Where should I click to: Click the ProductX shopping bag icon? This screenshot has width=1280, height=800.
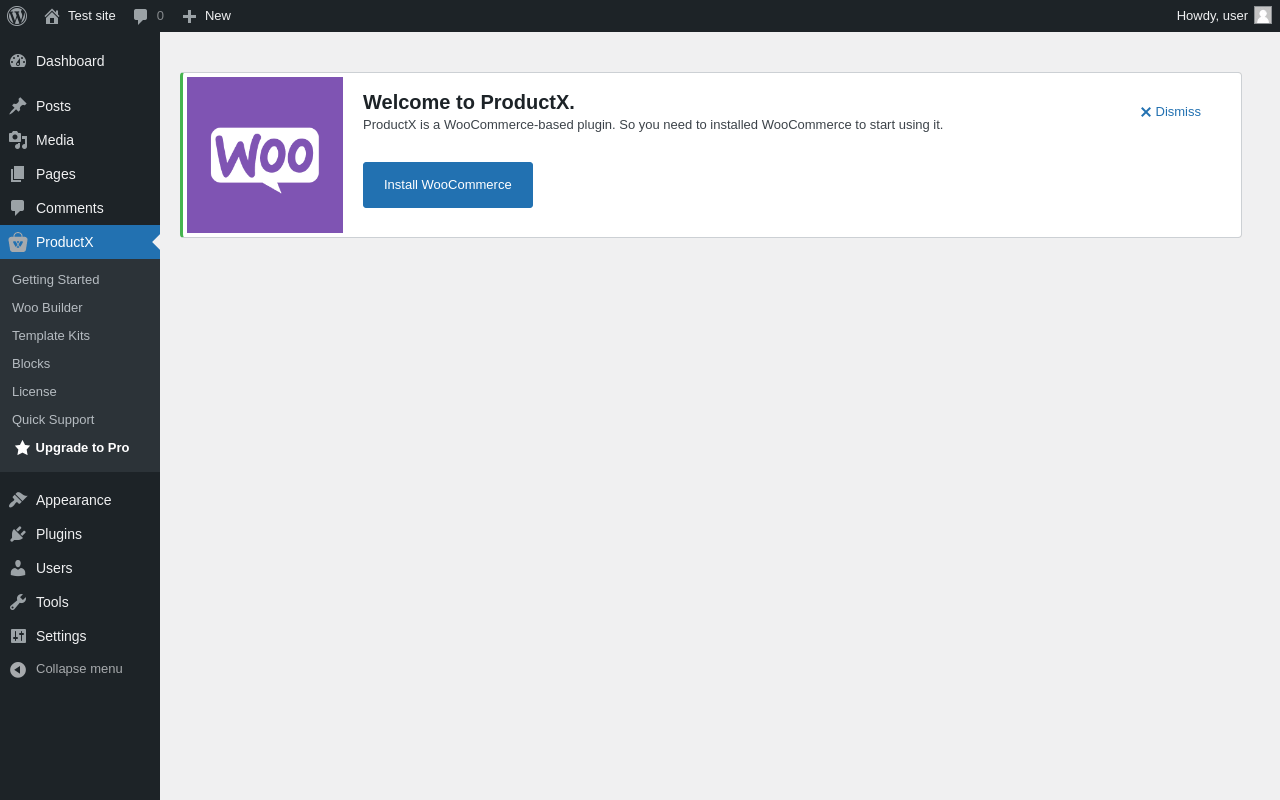[18, 242]
